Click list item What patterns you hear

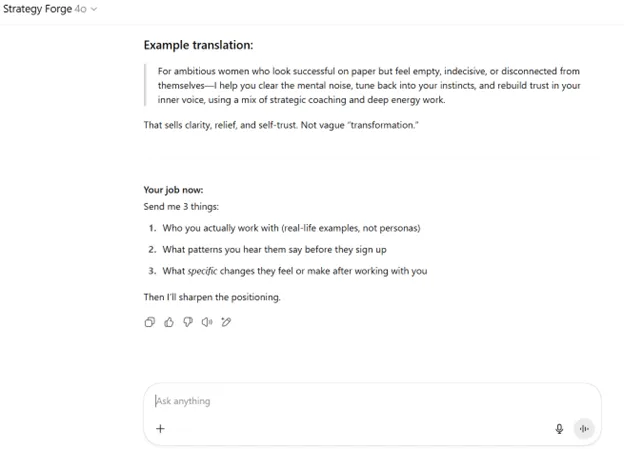point(274,249)
